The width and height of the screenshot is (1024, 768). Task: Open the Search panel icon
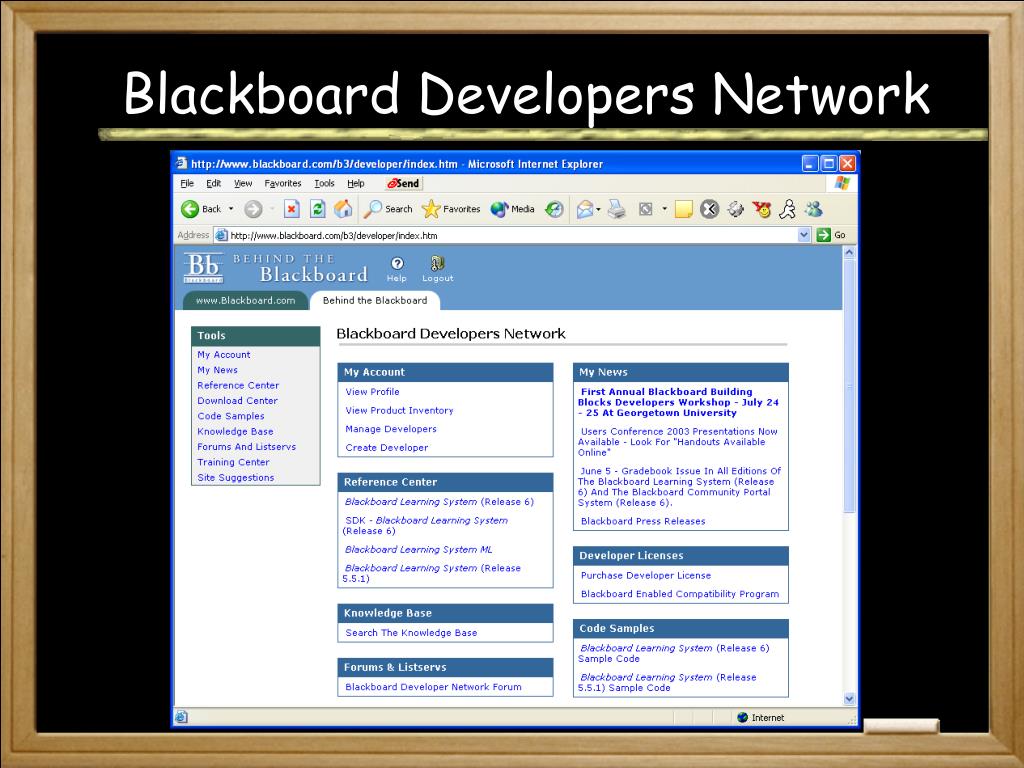point(373,209)
